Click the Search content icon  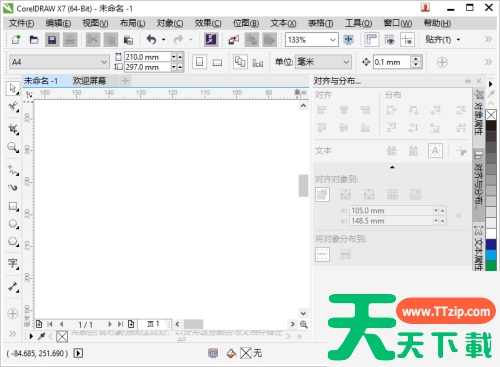[211, 40]
